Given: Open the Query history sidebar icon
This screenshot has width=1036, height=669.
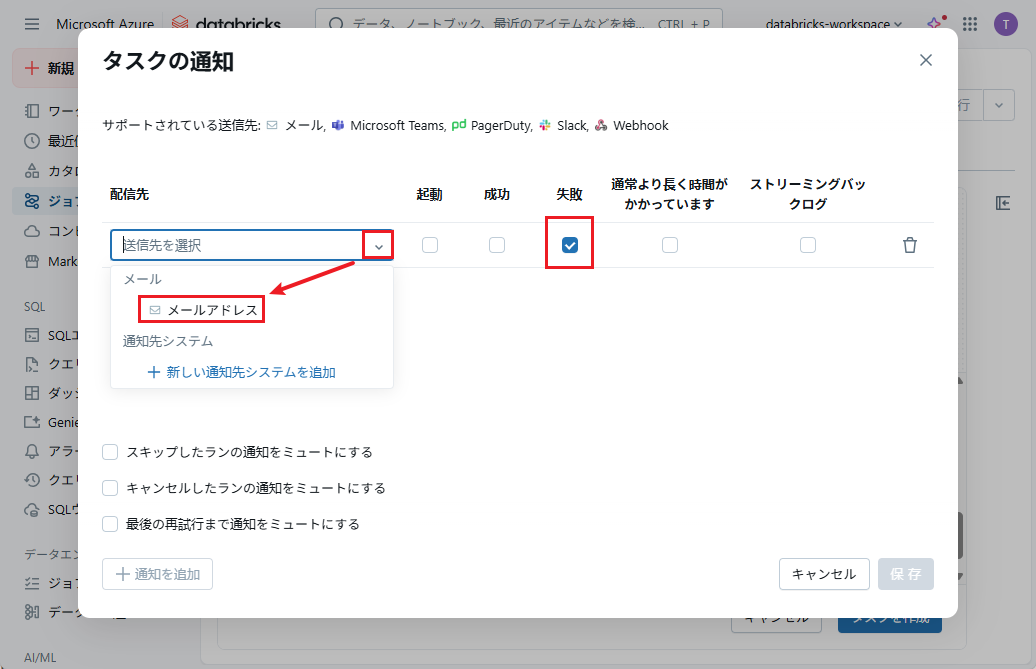Looking at the screenshot, I should (32, 480).
